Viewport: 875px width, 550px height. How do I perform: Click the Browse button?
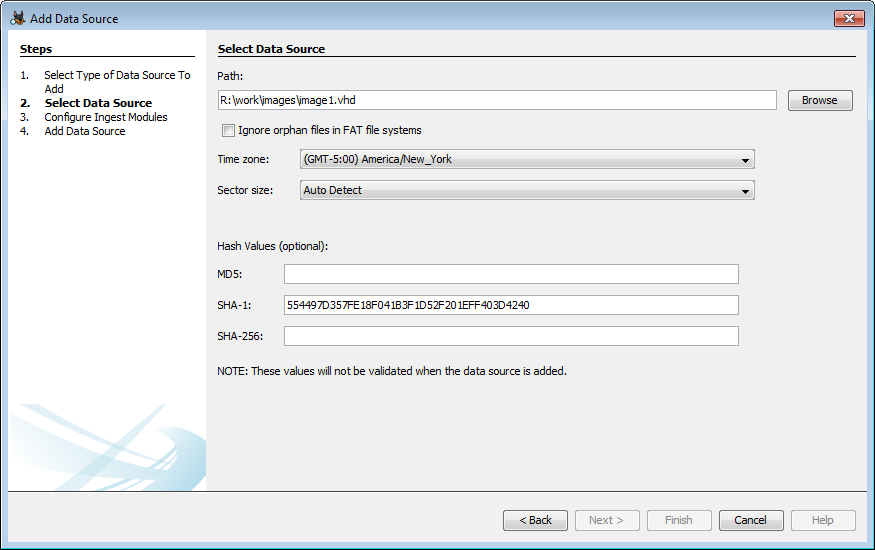(x=819, y=100)
